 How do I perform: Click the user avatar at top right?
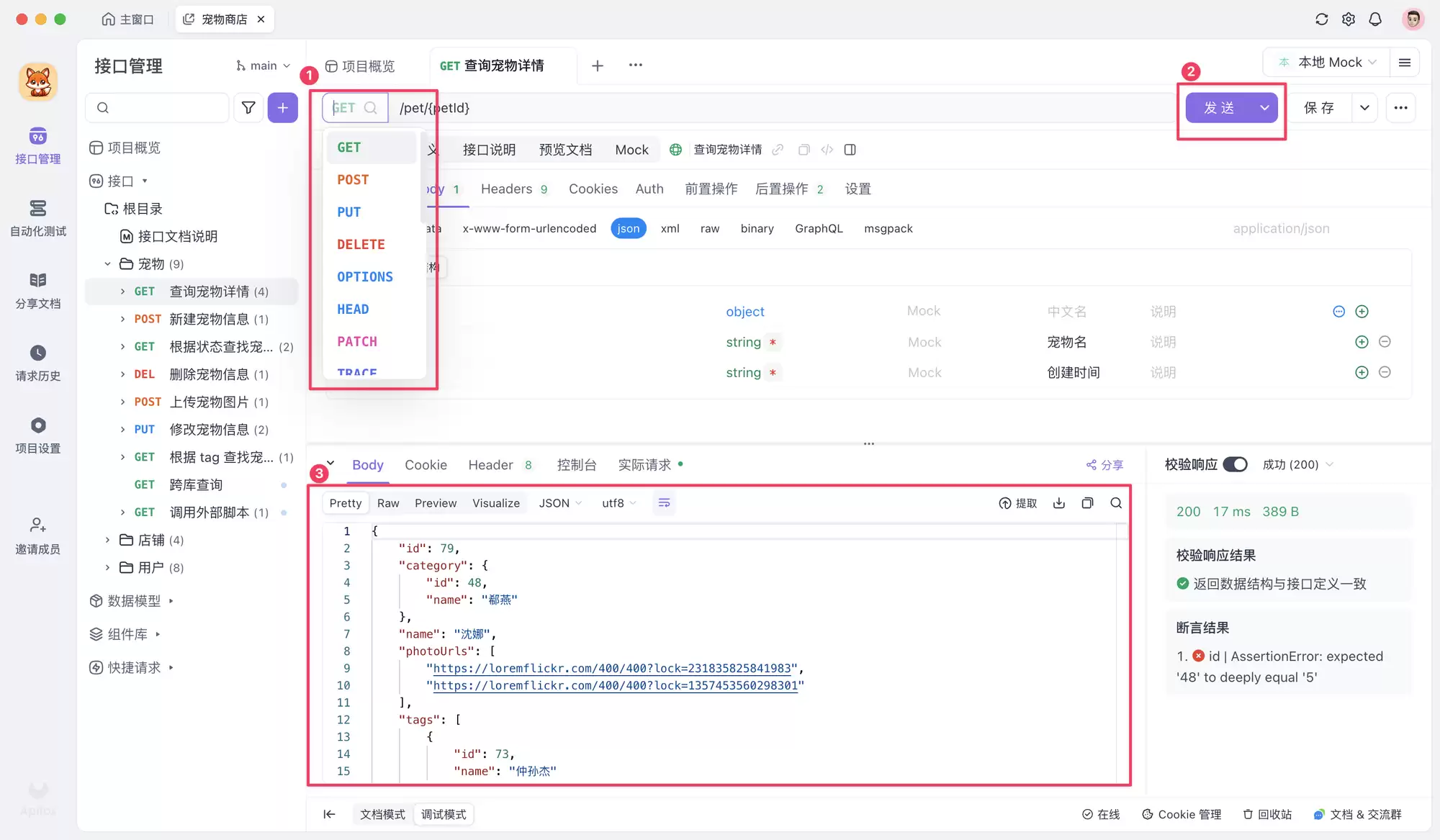pyautogui.click(x=1413, y=19)
